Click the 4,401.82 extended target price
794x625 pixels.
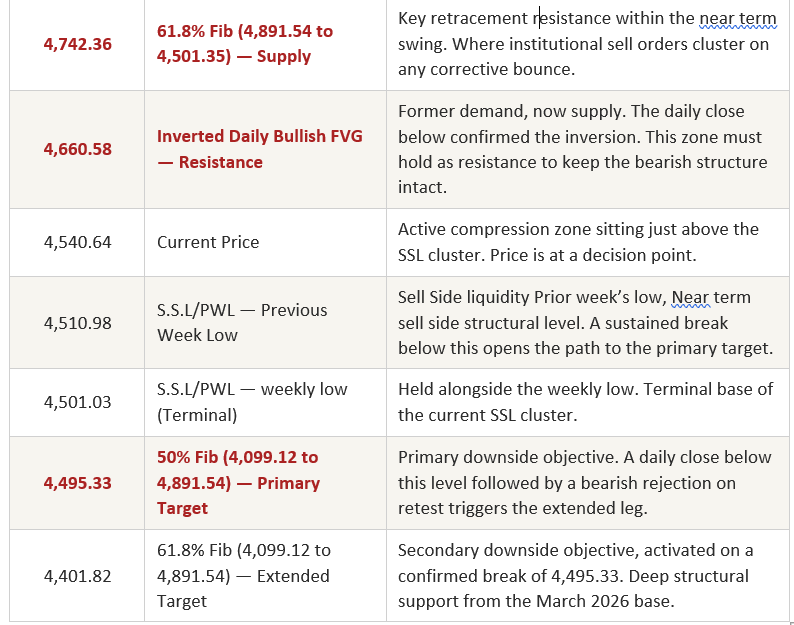pyautogui.click(x=77, y=576)
